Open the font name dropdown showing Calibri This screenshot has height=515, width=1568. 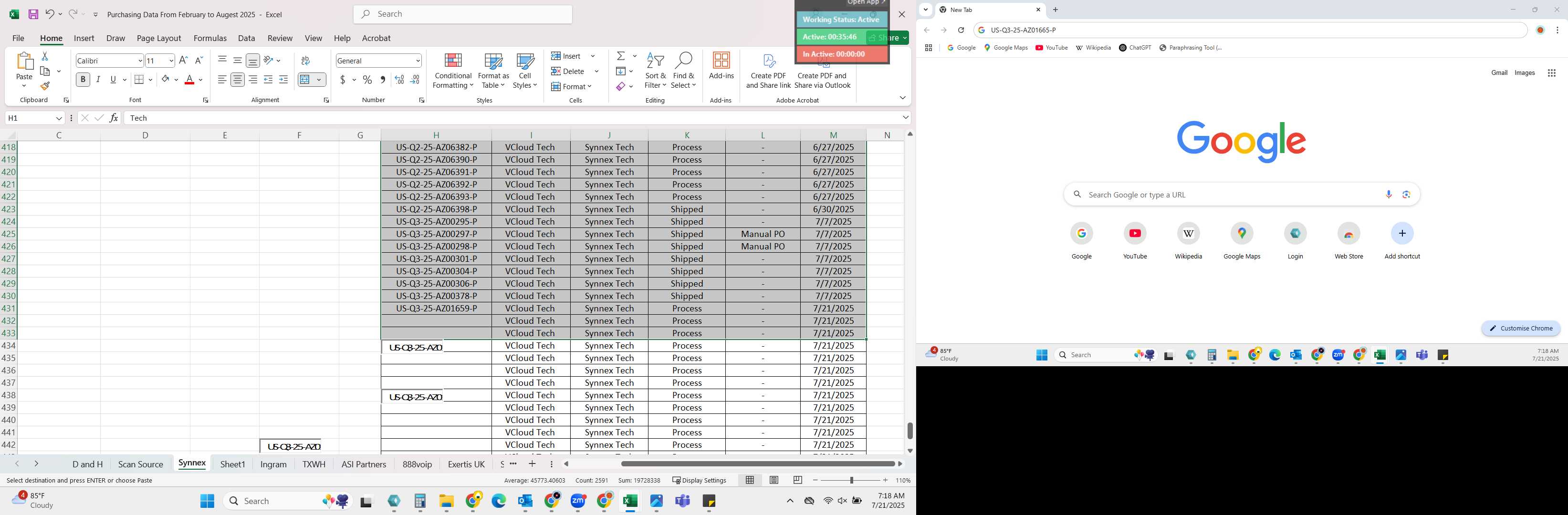coord(140,61)
